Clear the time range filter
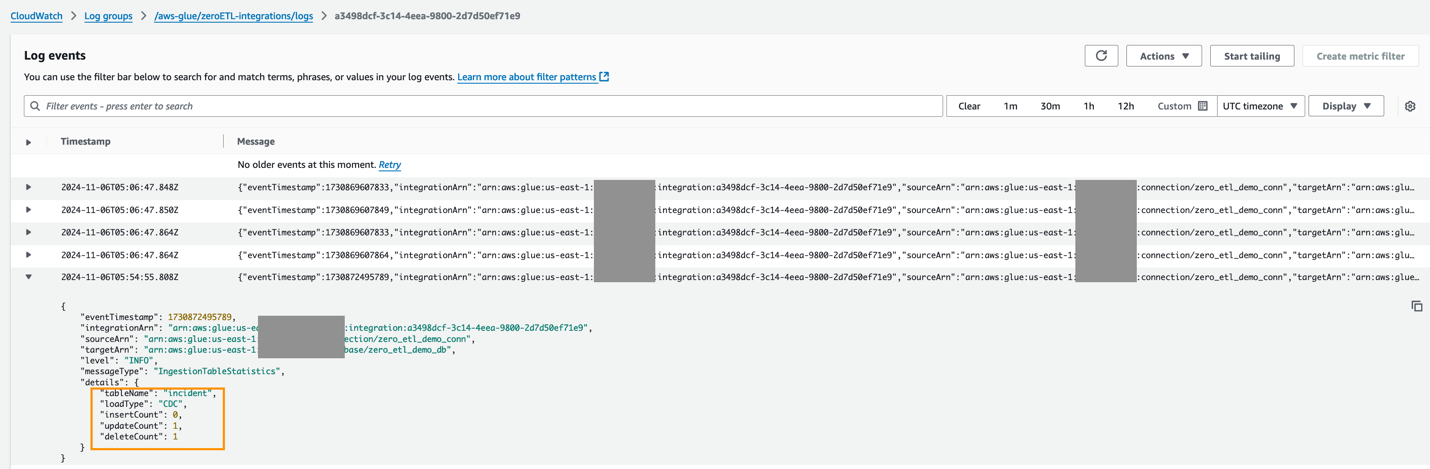 click(x=969, y=106)
